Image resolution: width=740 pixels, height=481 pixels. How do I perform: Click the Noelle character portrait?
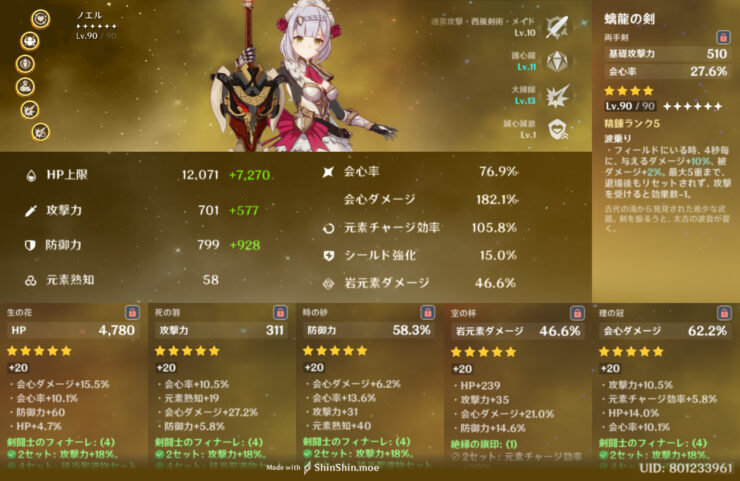coord(302,78)
